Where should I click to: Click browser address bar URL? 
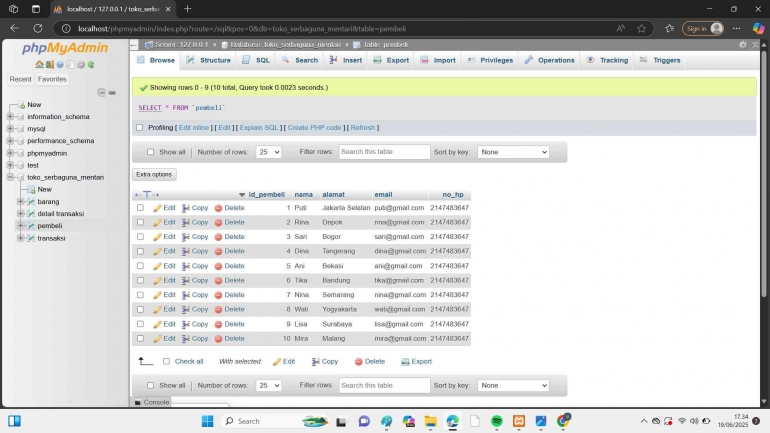pos(242,28)
